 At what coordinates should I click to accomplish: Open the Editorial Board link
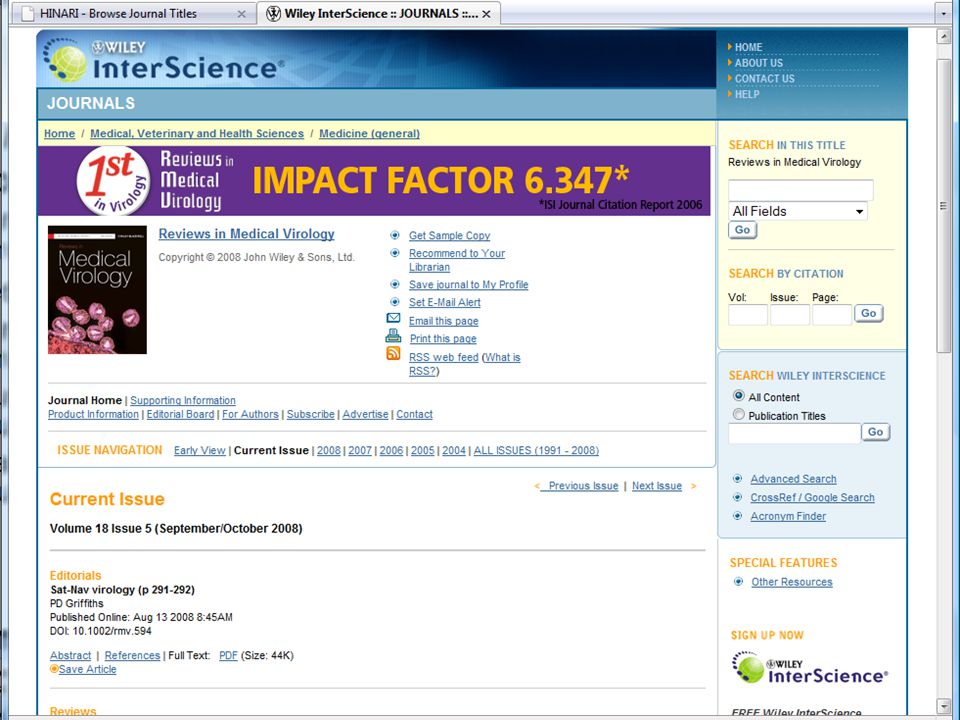click(x=181, y=414)
